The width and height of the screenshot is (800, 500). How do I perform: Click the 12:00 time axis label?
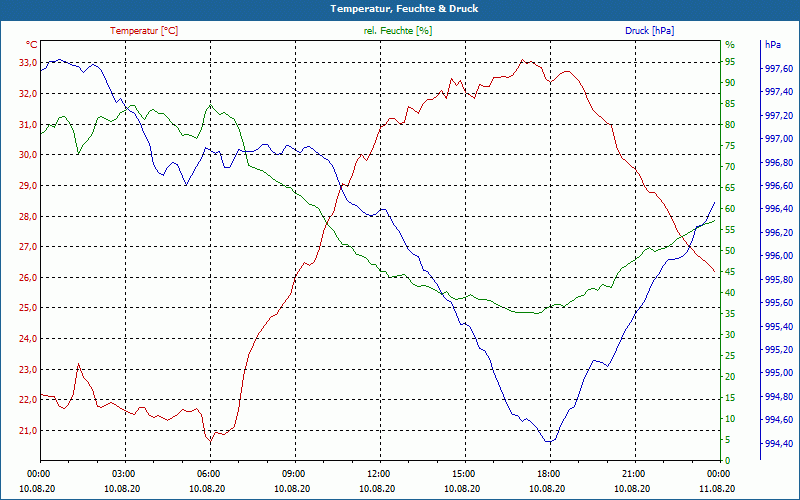tap(378, 473)
